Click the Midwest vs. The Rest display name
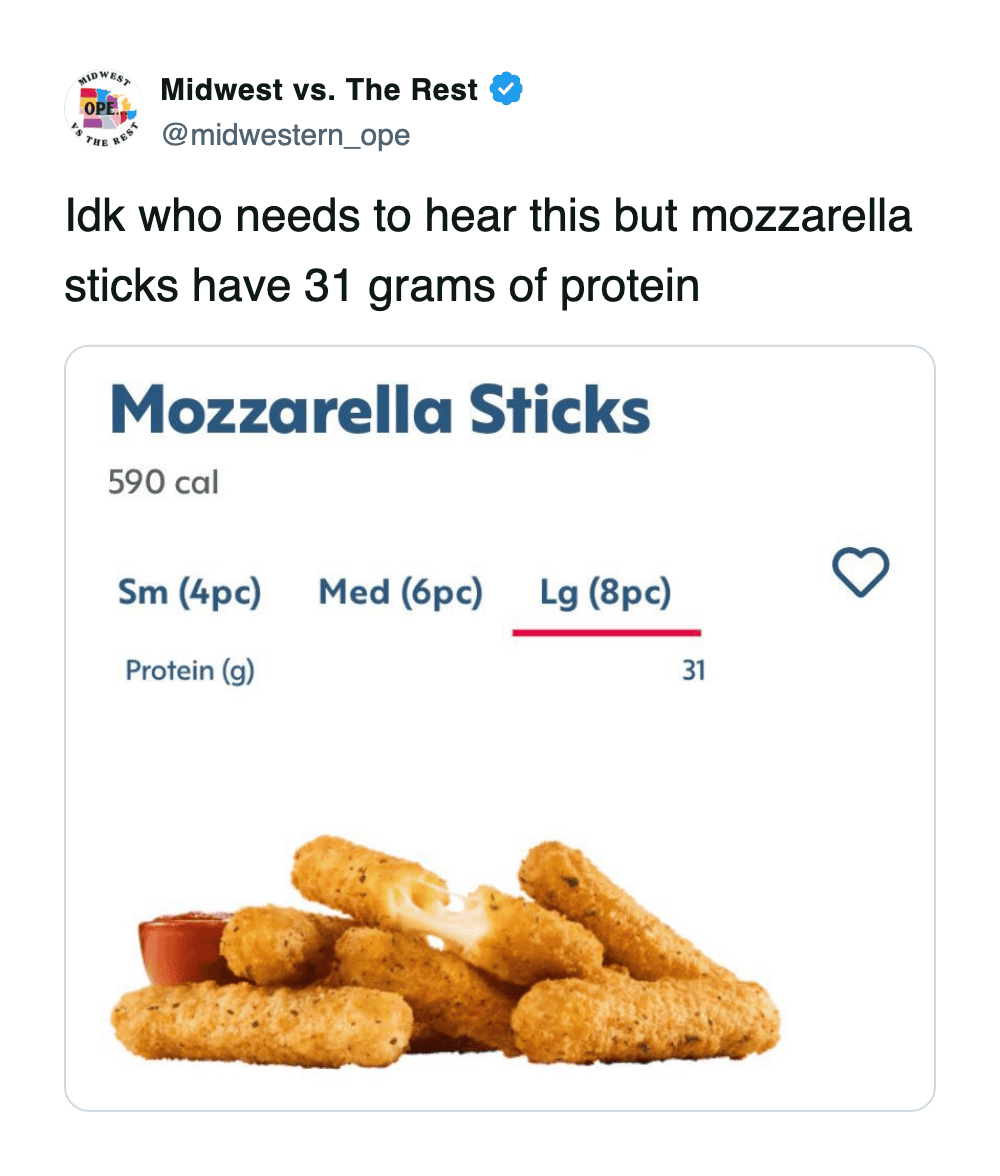This screenshot has width=1000, height=1176. click(x=319, y=90)
